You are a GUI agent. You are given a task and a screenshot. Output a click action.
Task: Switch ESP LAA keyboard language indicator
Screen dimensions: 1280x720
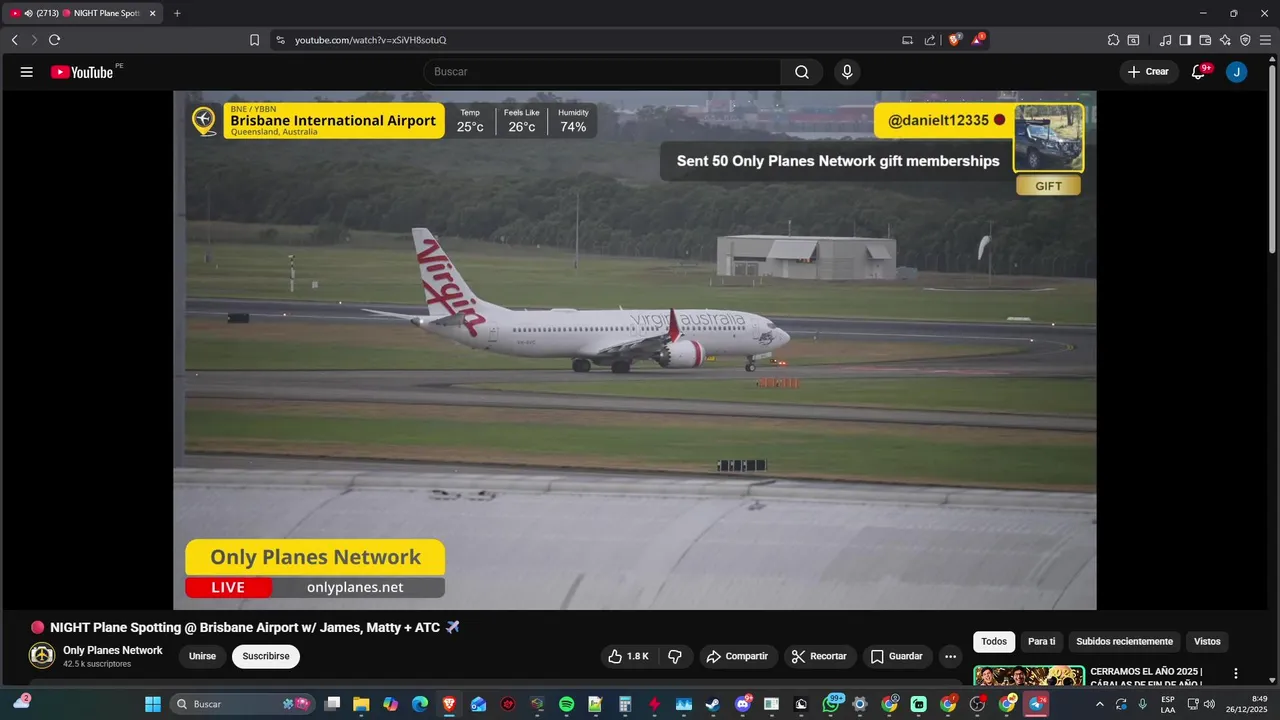pos(1168,704)
